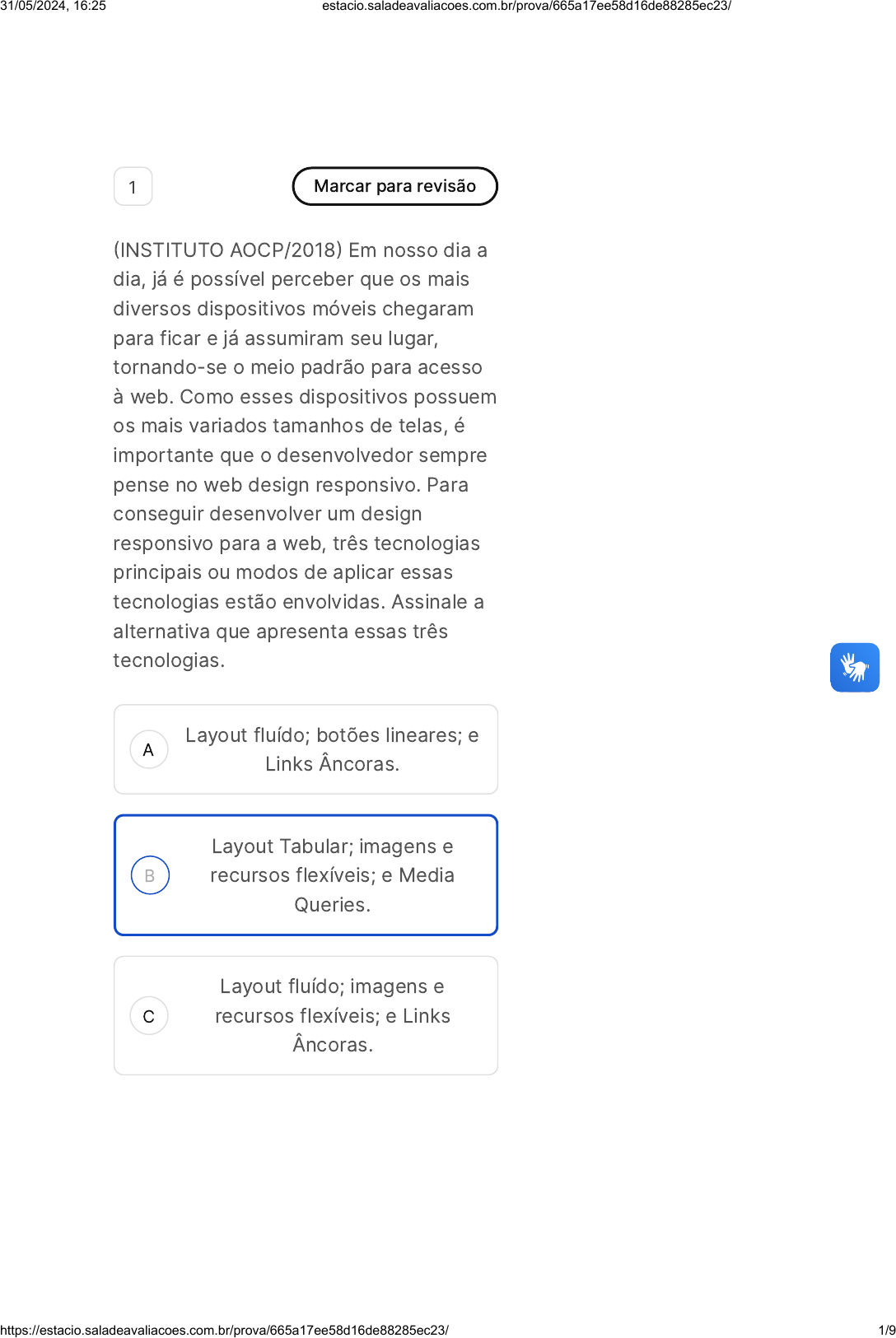Click 'Links Âncoras.' in option A

(332, 764)
